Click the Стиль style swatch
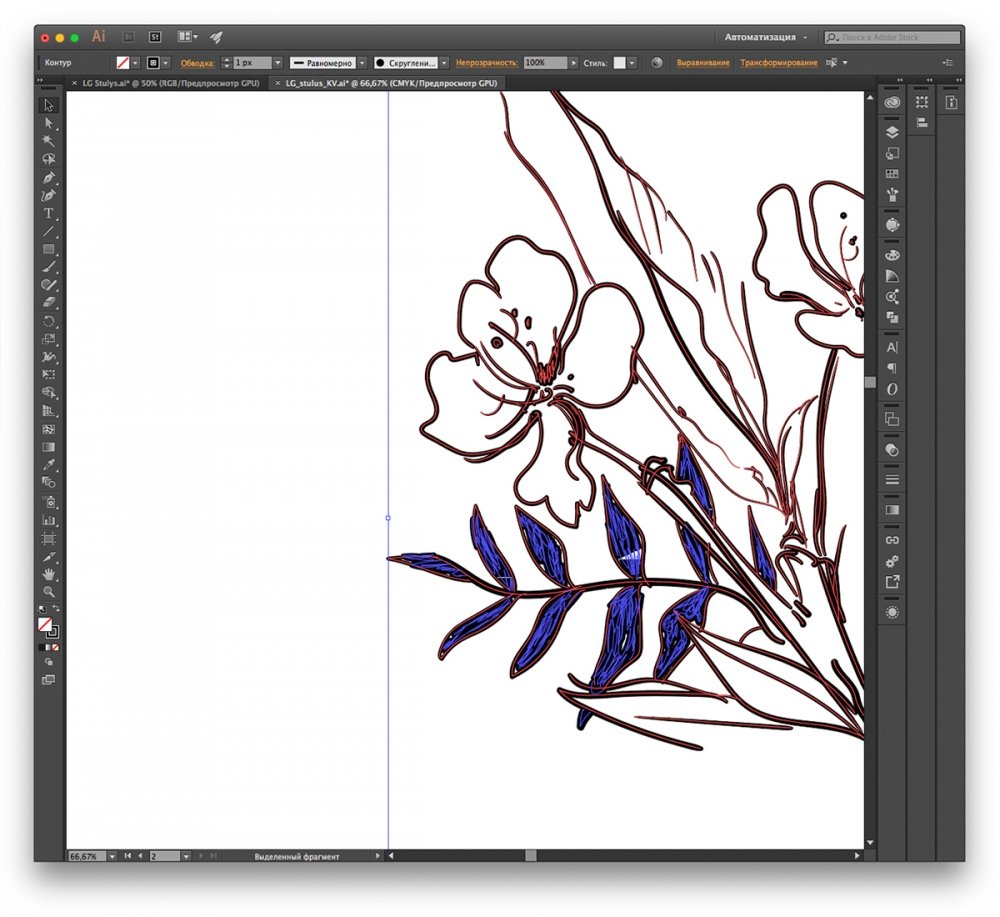 tap(619, 62)
